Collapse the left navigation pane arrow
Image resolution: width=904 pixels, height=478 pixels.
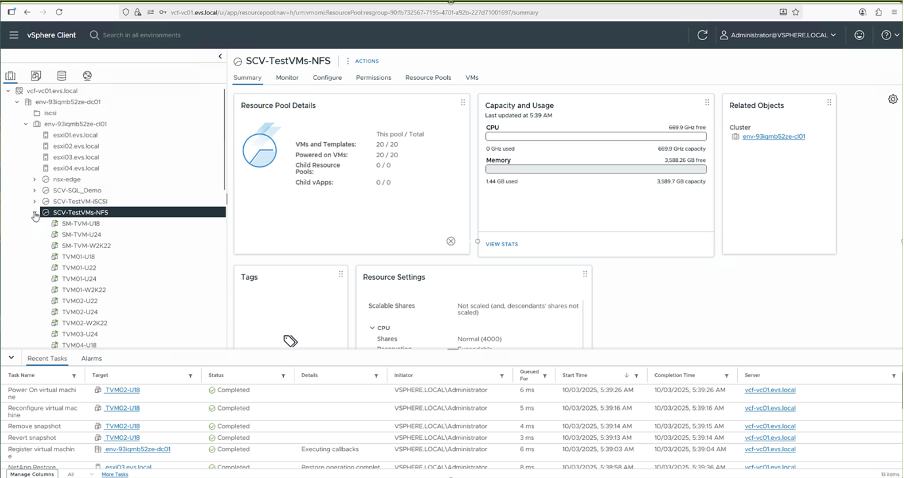(220, 56)
